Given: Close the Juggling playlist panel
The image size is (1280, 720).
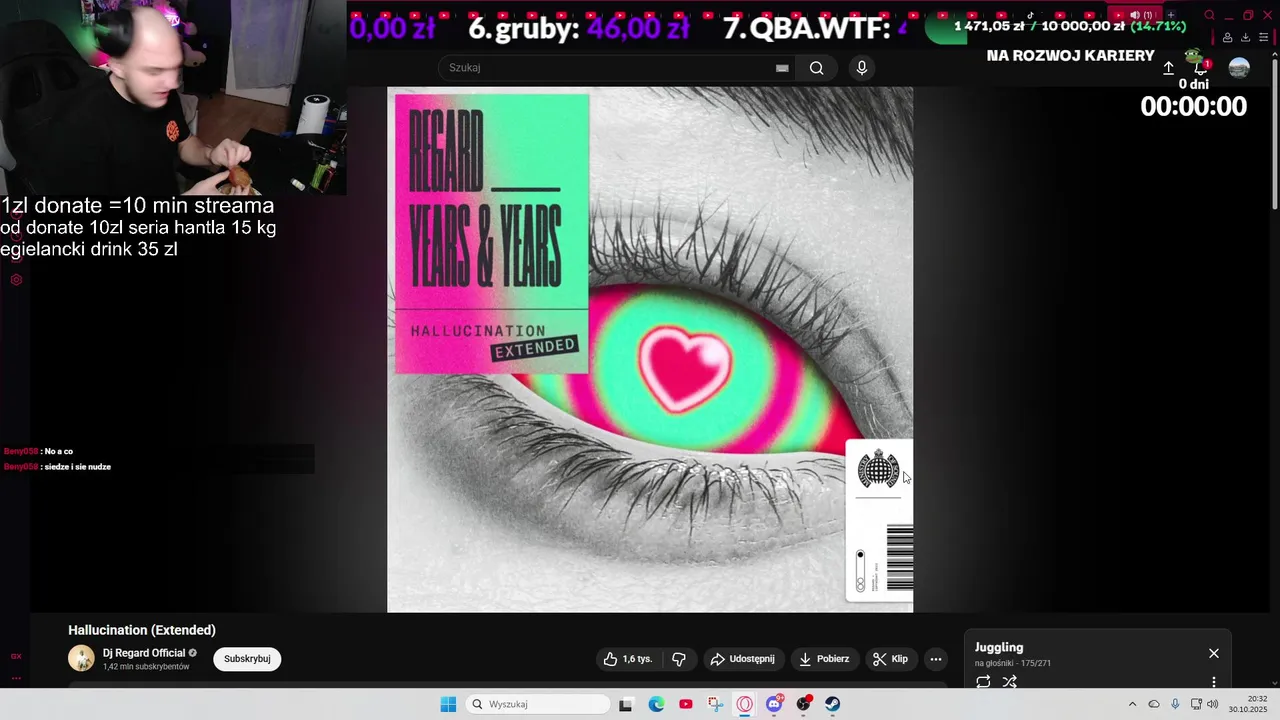Looking at the screenshot, I should coord(1214,653).
